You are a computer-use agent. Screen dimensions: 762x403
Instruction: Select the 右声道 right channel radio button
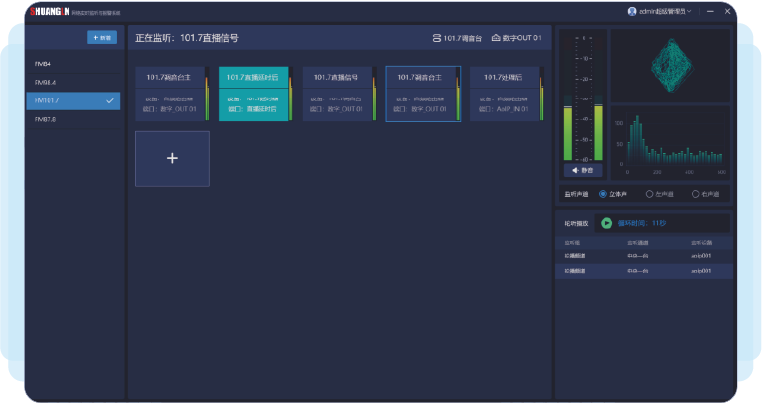(695, 193)
